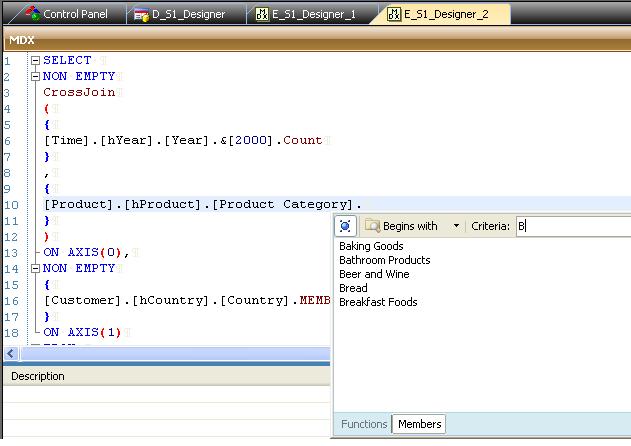Viewport: 631px width, 446px height.
Task: Choose Beer and Wine member
Action: coord(374,274)
